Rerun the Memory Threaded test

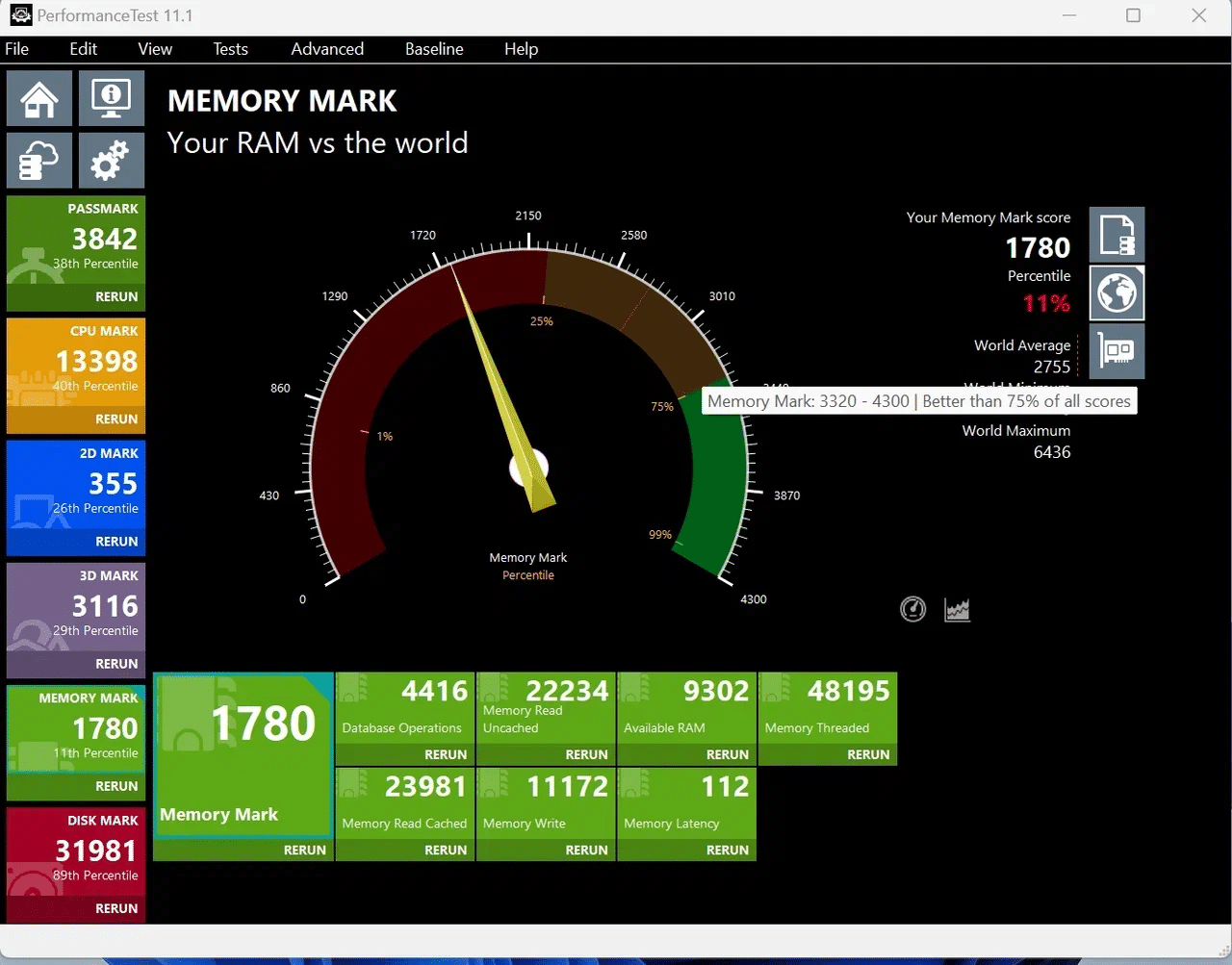pos(868,755)
